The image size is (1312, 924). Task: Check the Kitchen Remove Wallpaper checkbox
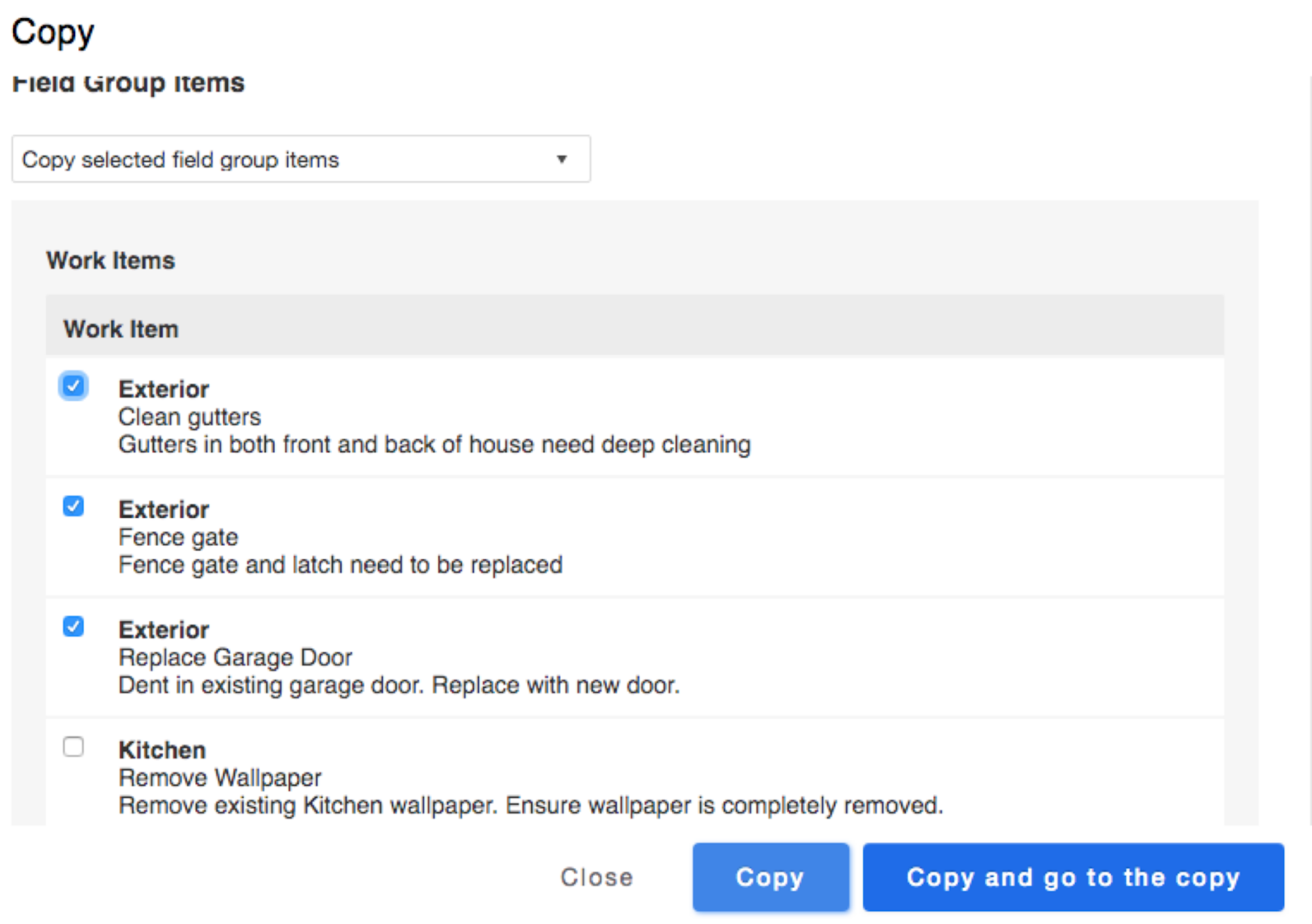[x=73, y=747]
